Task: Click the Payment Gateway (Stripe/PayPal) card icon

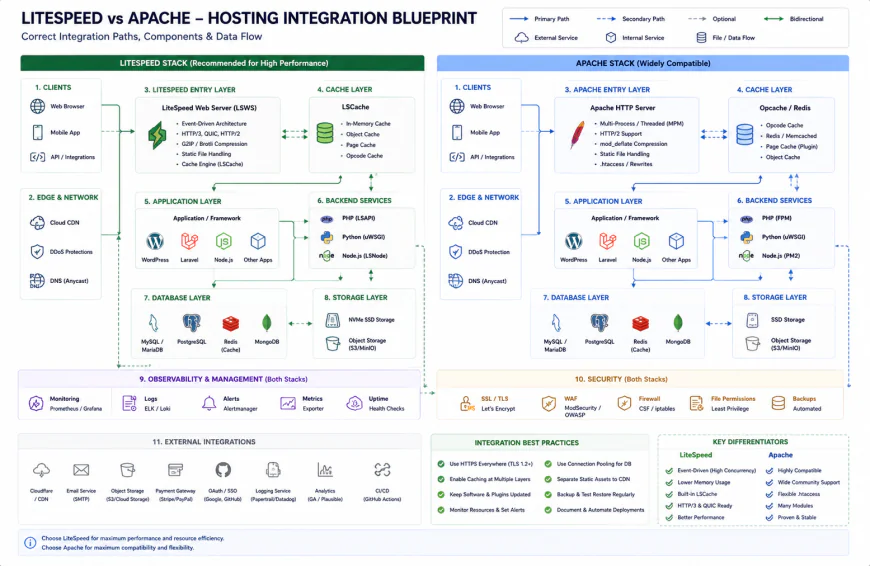Action: point(175,470)
